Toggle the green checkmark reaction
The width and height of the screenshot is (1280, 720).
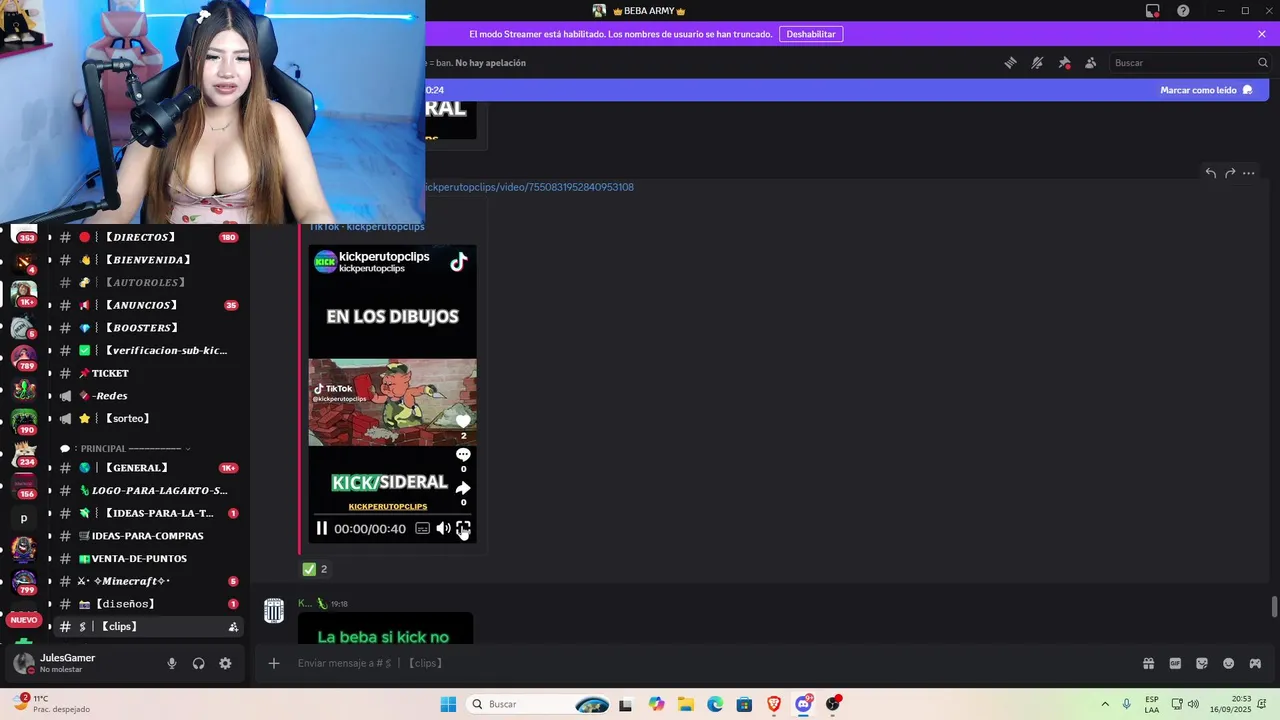click(x=315, y=569)
